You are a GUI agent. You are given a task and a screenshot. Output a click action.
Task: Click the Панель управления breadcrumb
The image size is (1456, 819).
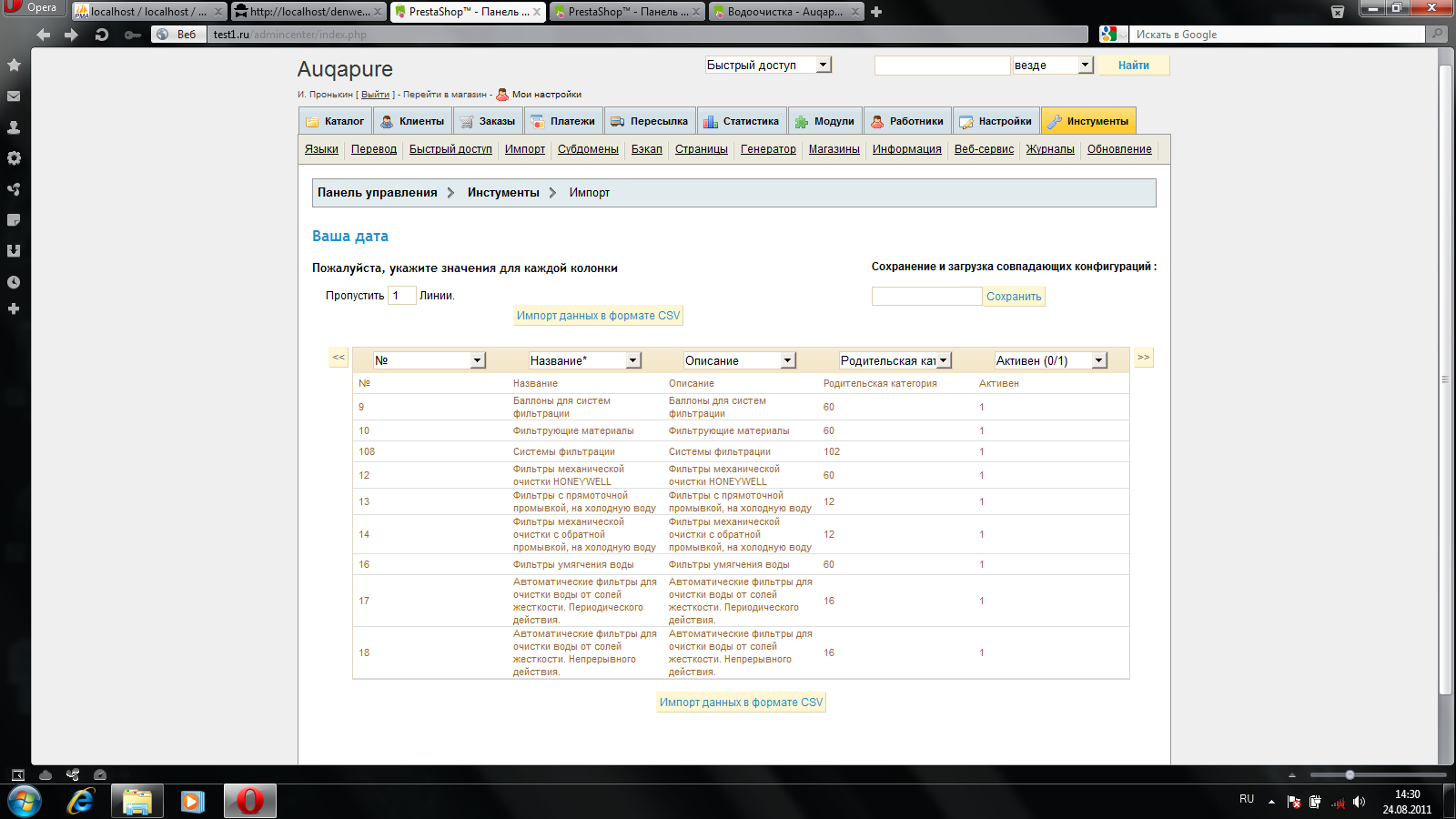coord(378,193)
